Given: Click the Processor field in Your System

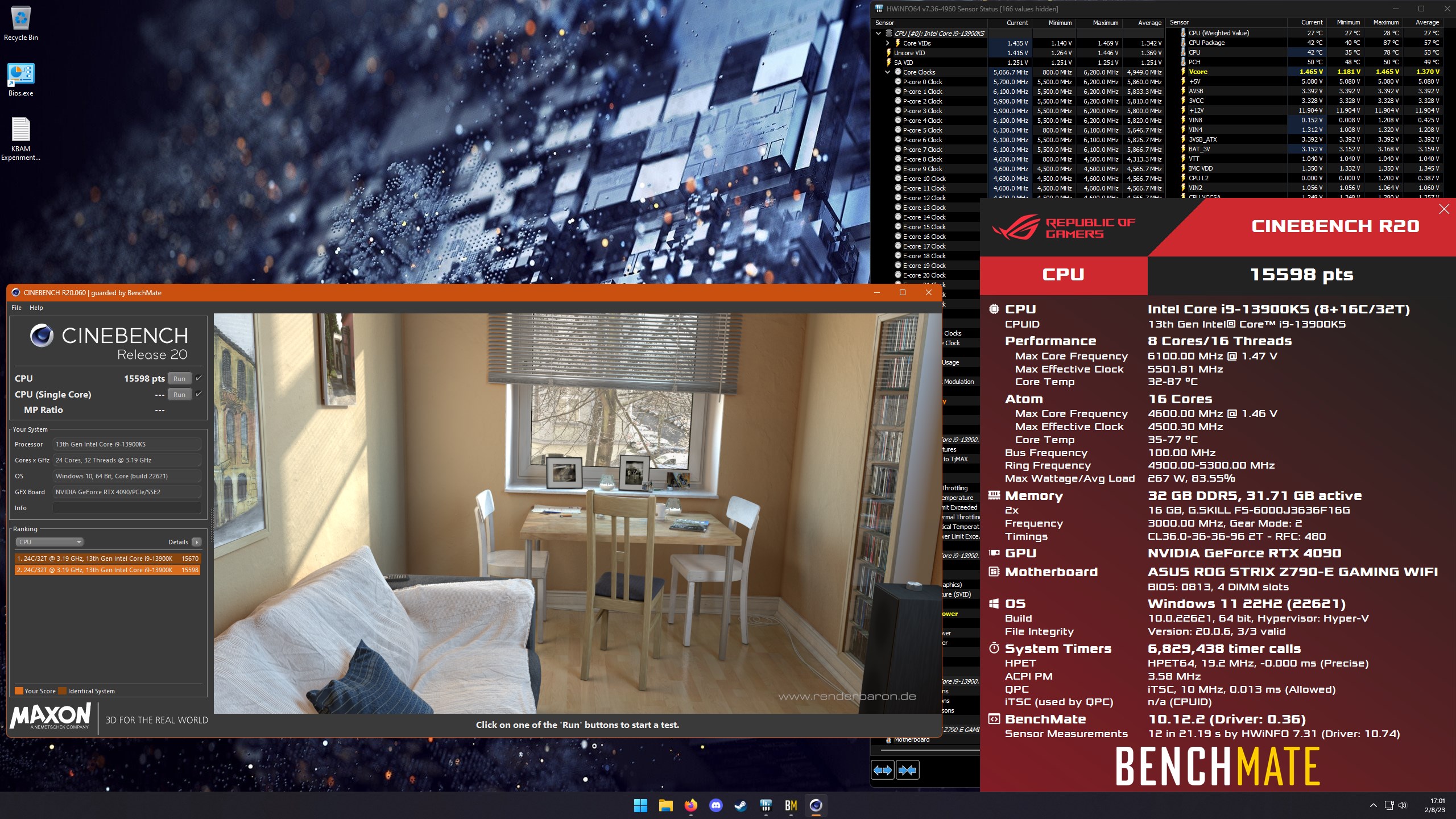Looking at the screenshot, I should coord(127,444).
